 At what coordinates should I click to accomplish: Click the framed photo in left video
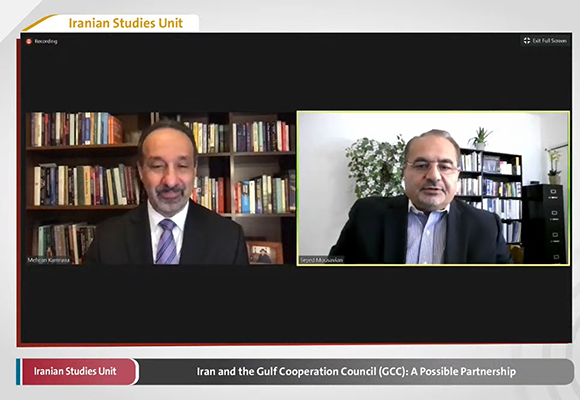(x=264, y=253)
